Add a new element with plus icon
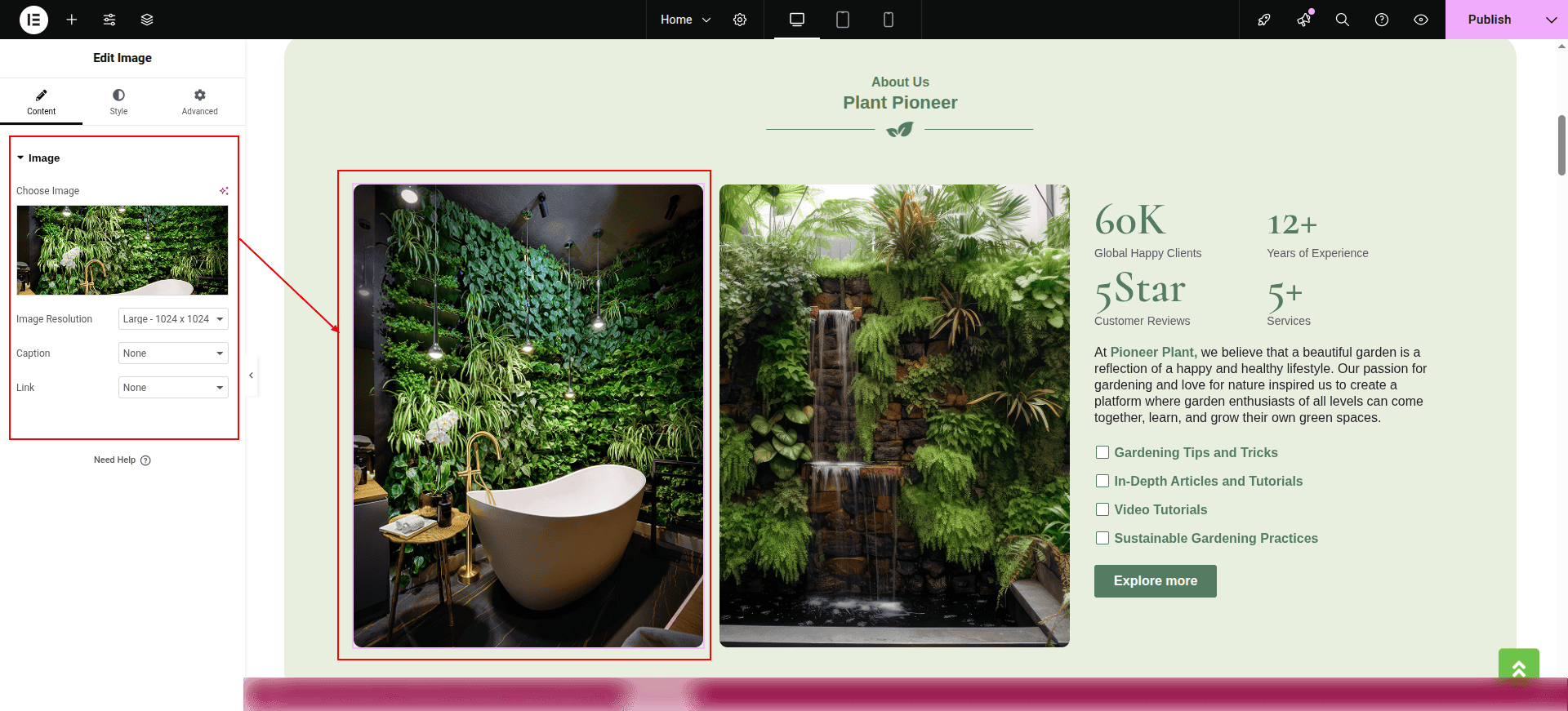1568x711 pixels. click(x=72, y=20)
